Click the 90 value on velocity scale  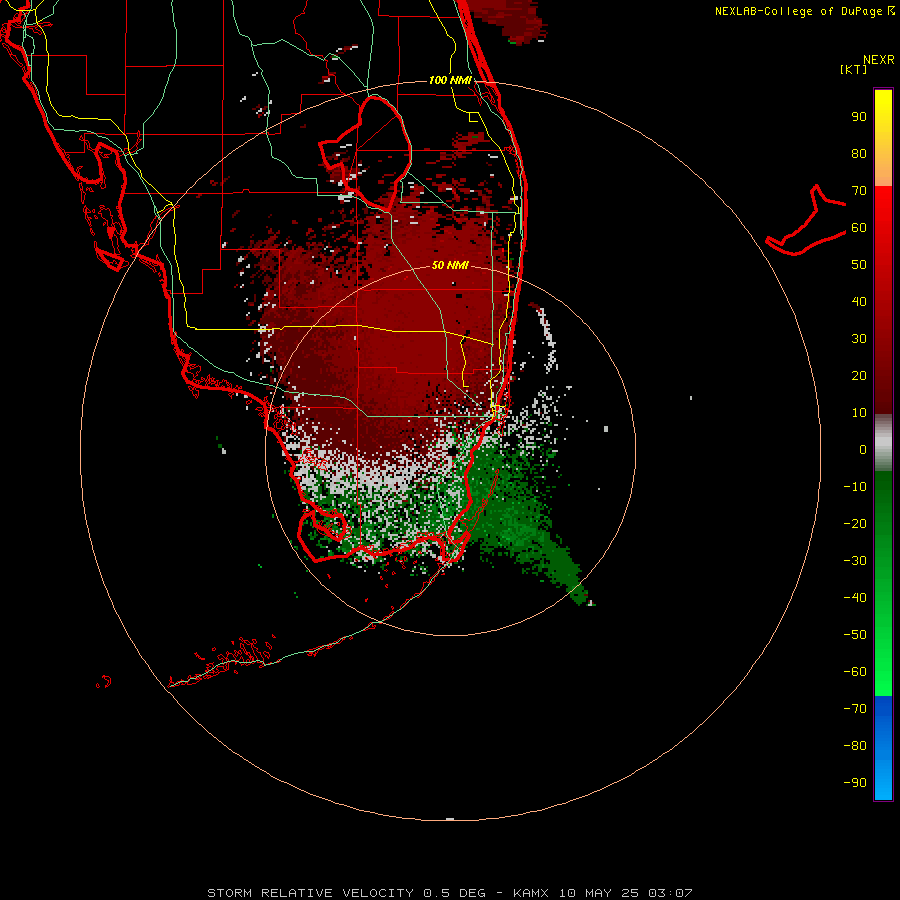point(859,117)
